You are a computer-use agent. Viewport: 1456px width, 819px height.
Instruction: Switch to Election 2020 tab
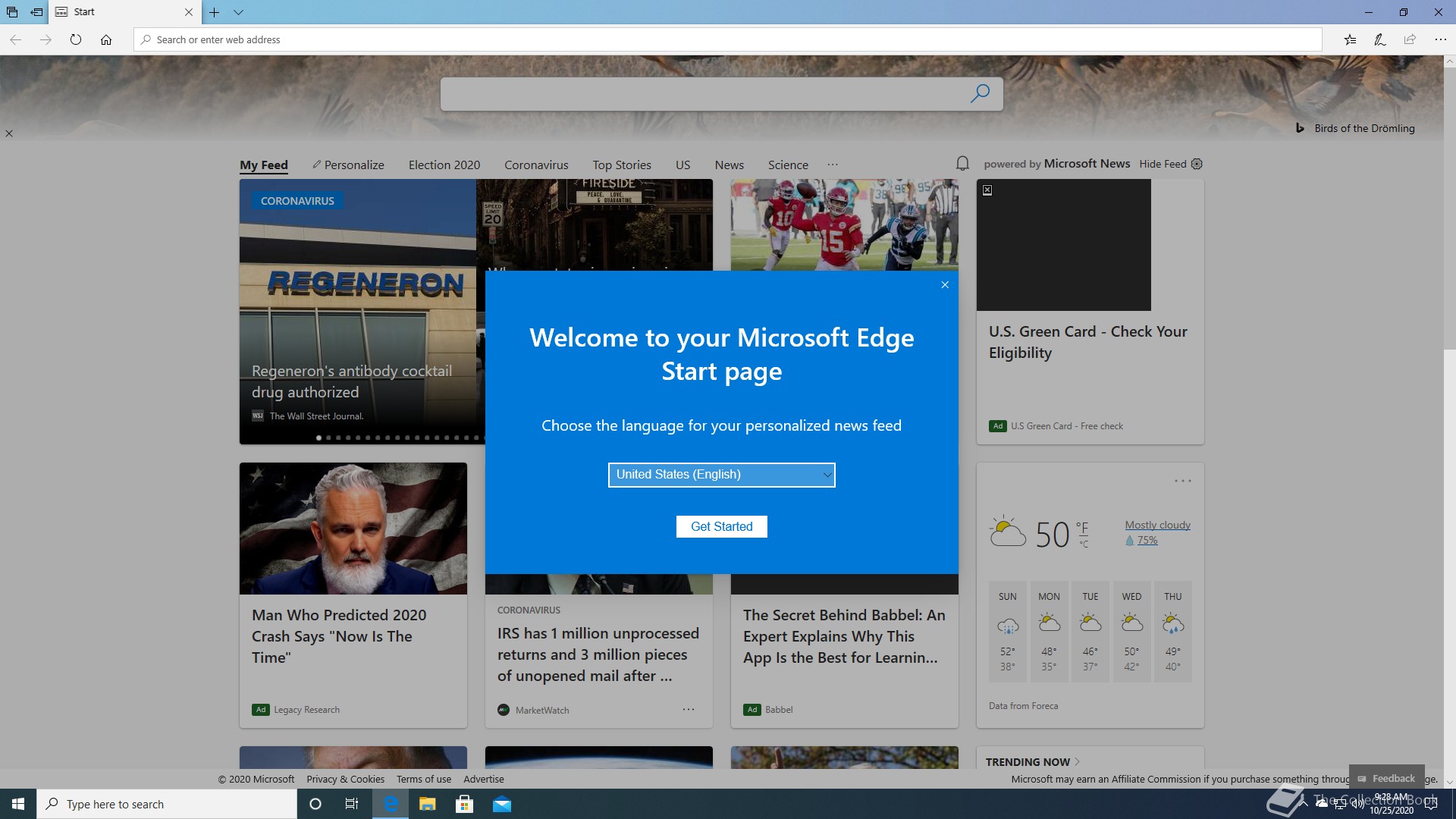coord(444,165)
